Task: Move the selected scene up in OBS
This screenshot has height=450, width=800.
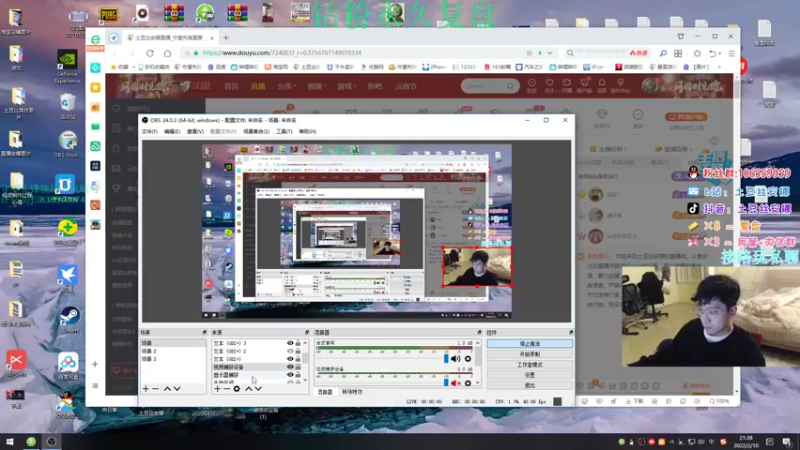Action: tap(167, 389)
